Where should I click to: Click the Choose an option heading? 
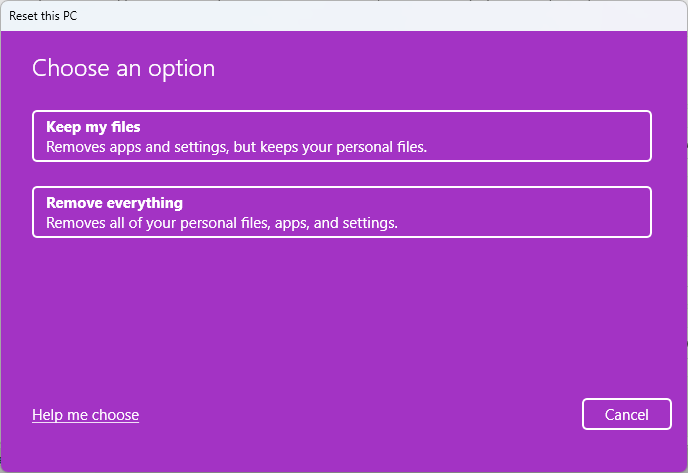(123, 68)
